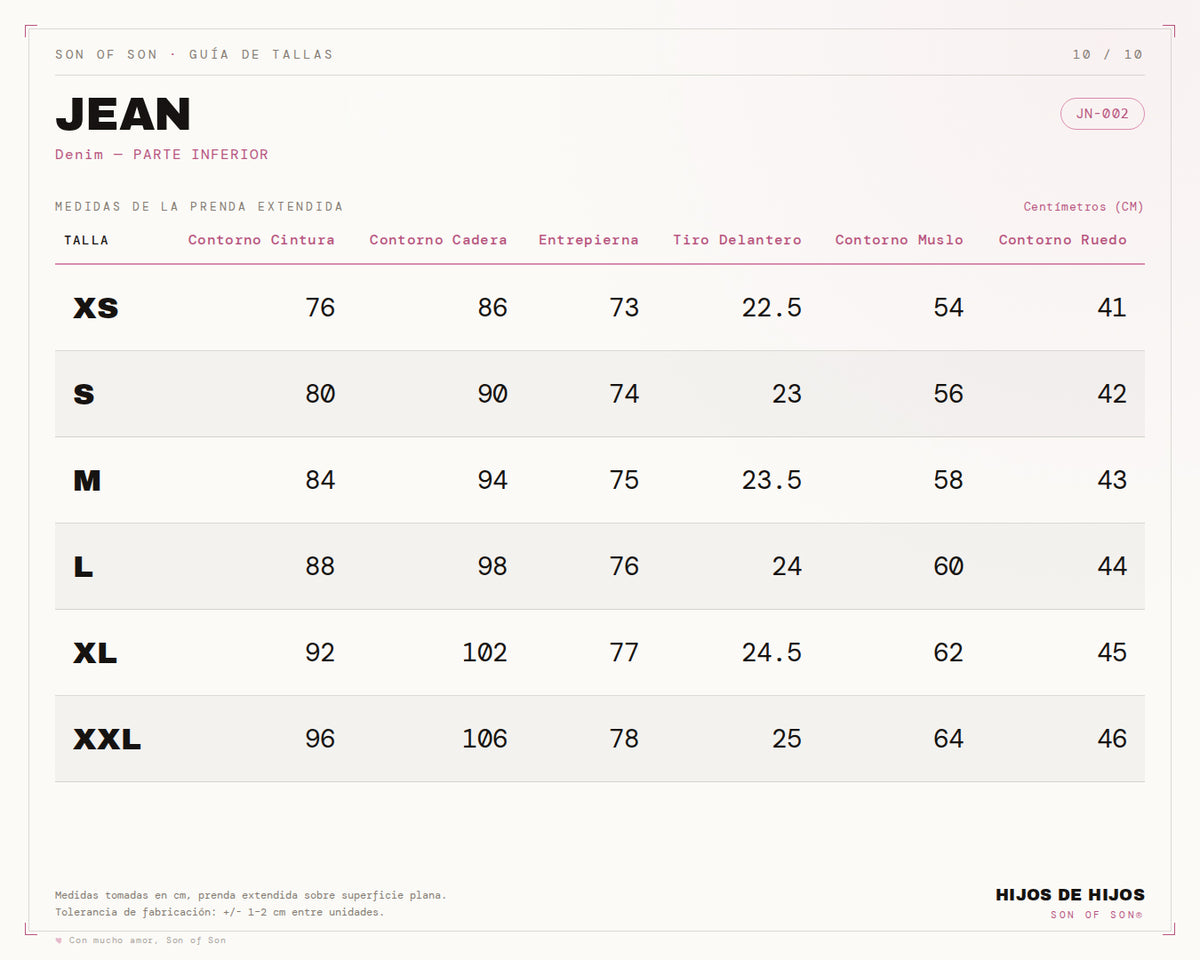Click the HIJOS DE HIJOS brand logo
This screenshot has height=960, width=1200.
[x=1070, y=895]
